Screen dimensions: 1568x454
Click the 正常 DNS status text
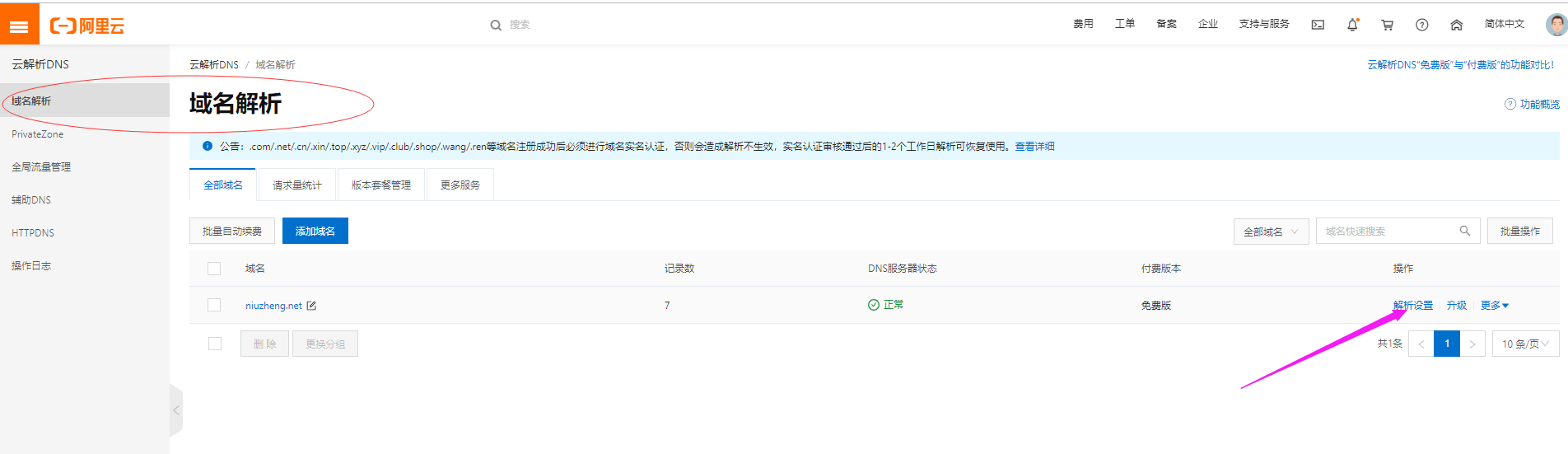coord(894,305)
